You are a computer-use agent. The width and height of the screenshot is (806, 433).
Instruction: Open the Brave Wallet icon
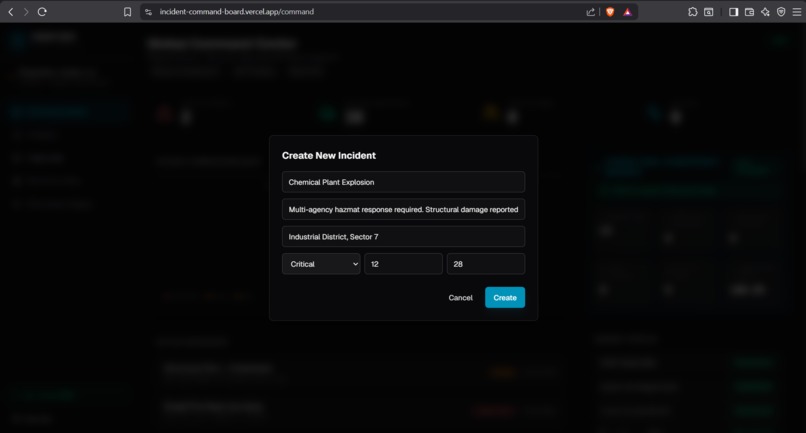pos(749,12)
